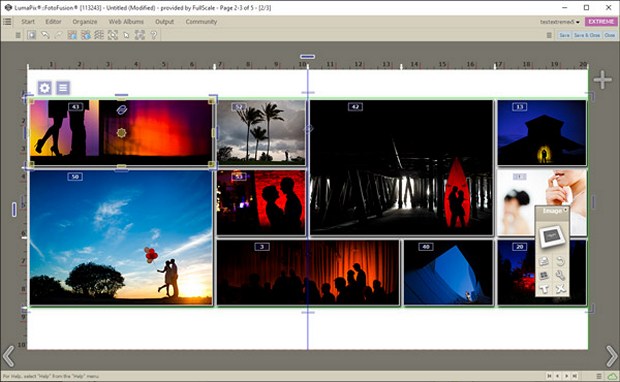The width and height of the screenshot is (620, 382).
Task: Go to Web Albums
Action: click(126, 22)
